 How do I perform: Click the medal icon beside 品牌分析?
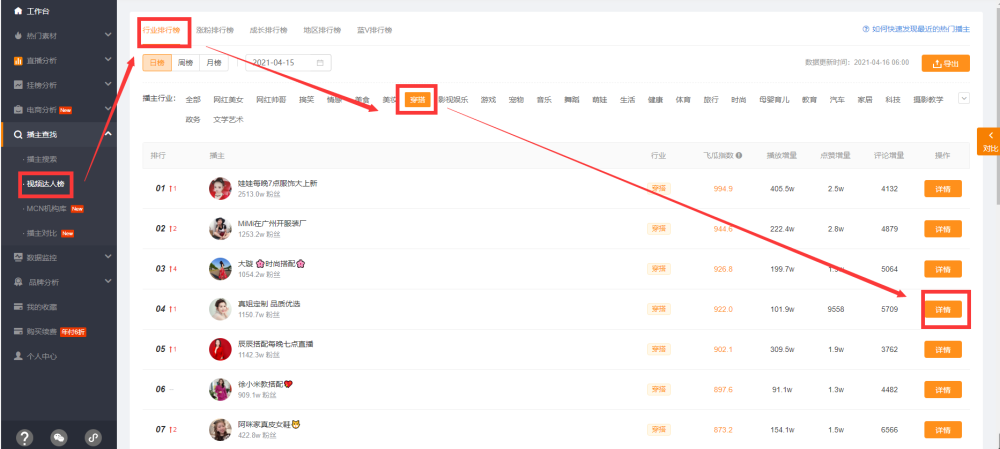(18, 282)
